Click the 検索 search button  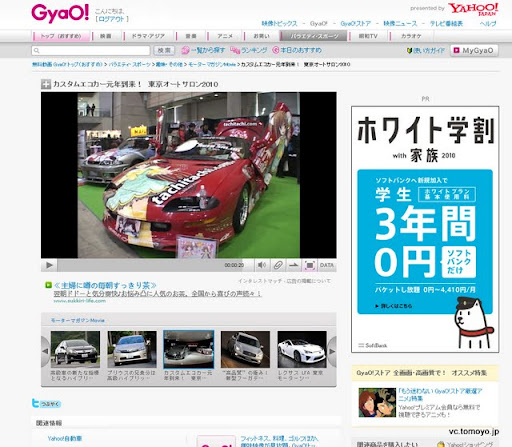pos(164,50)
